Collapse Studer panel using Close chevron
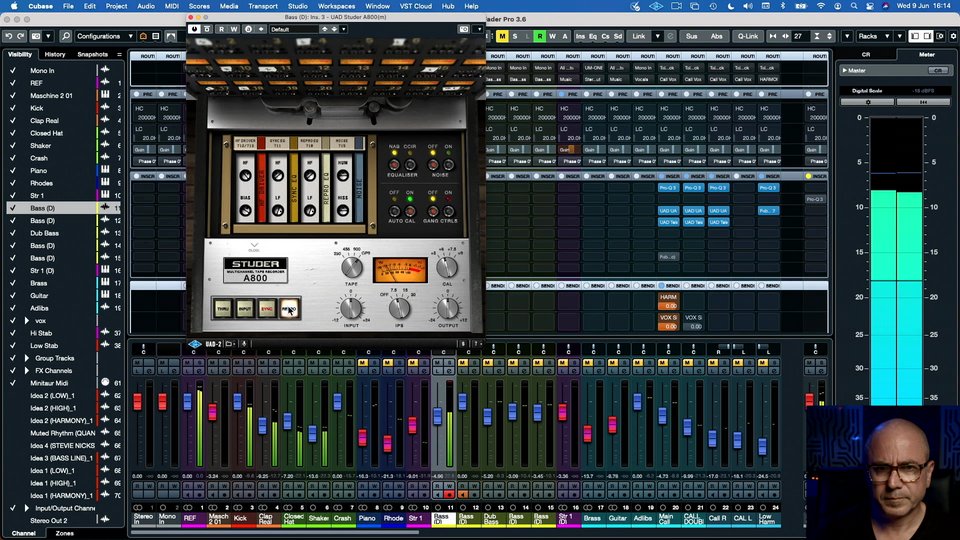Image resolution: width=960 pixels, height=540 pixels. pos(254,246)
